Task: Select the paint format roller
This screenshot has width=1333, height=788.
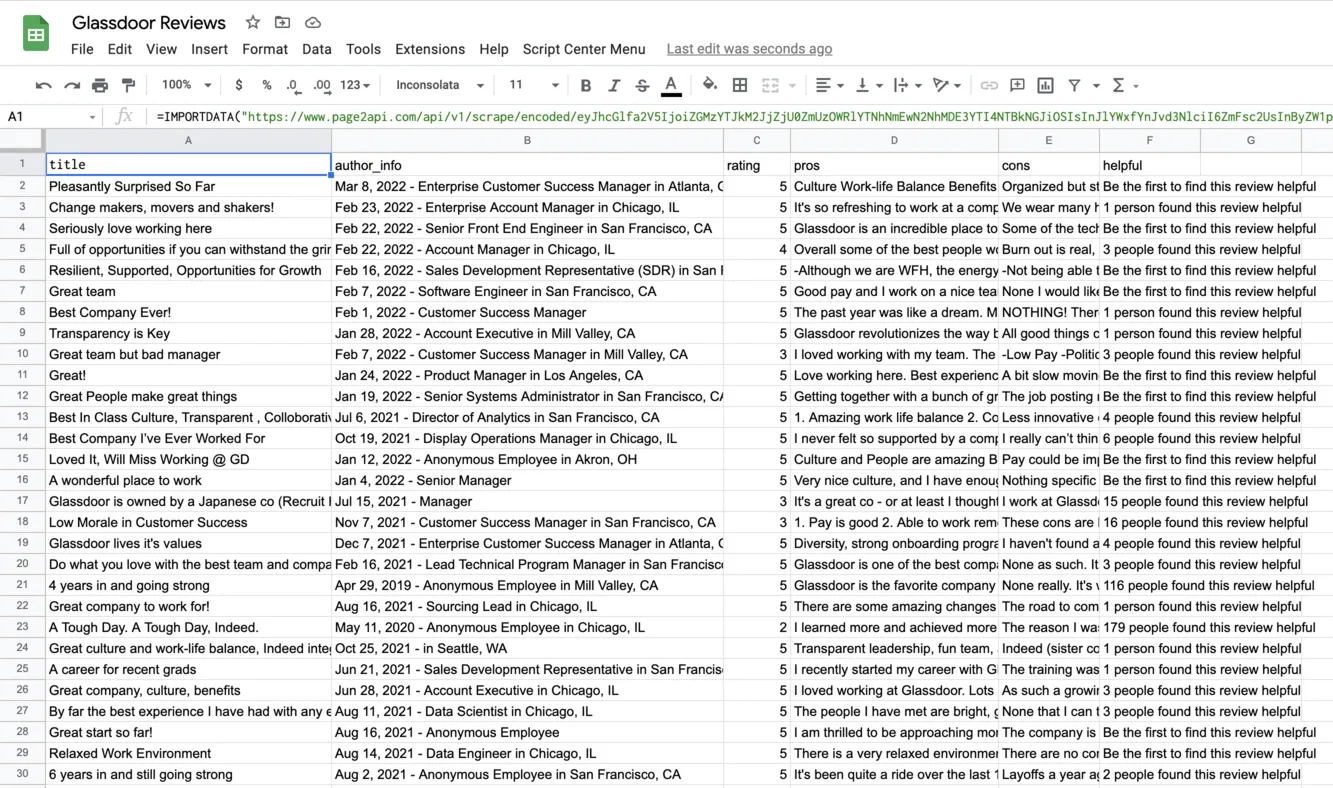Action: coord(128,85)
